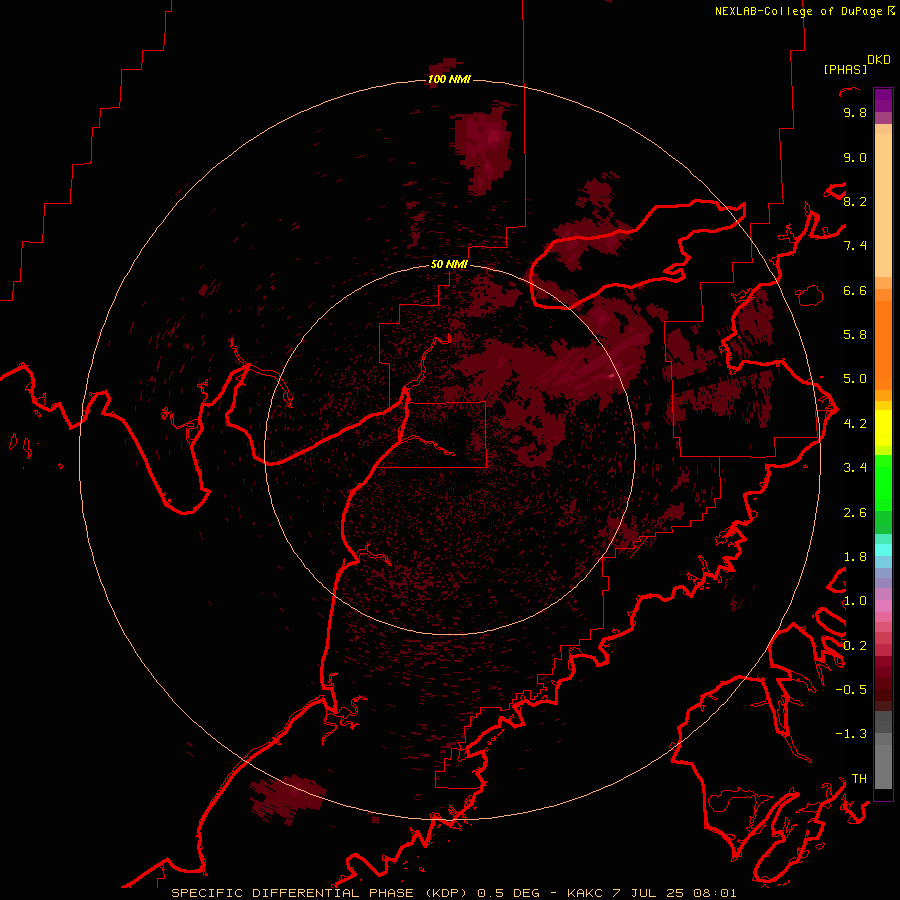Select the -1.3 scale value
The width and height of the screenshot is (900, 900).
851,734
